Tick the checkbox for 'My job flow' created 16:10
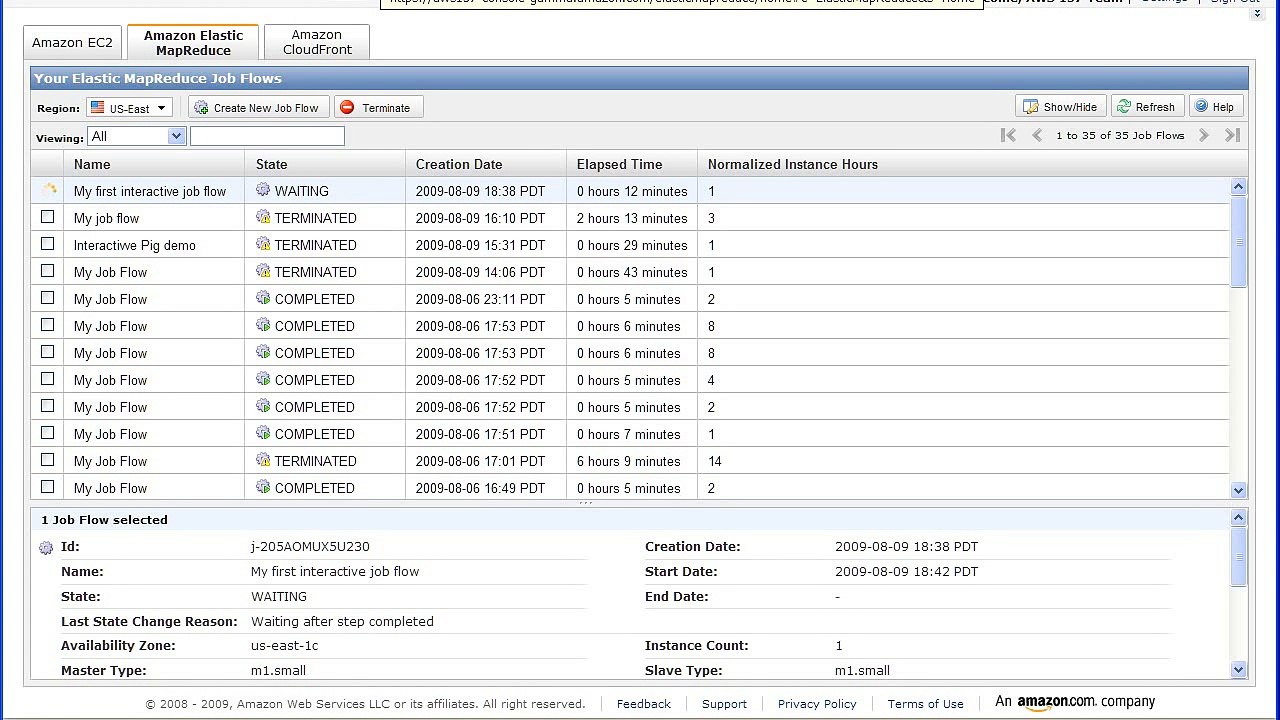The height and width of the screenshot is (720, 1280). pos(47,217)
